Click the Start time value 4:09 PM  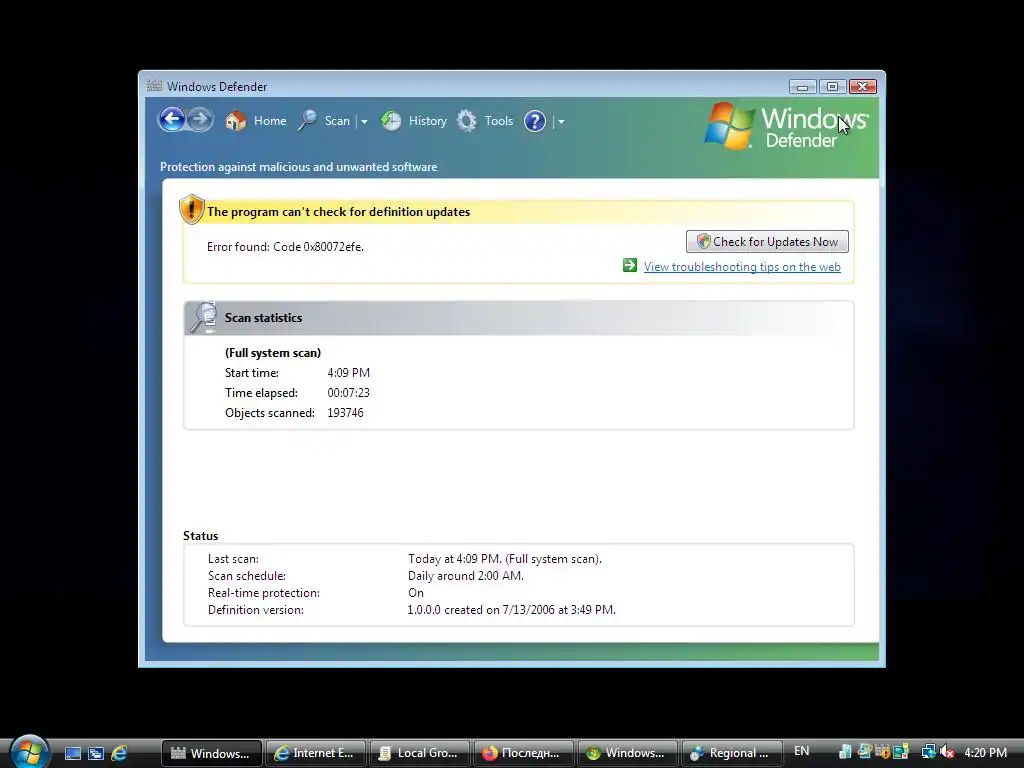348,373
